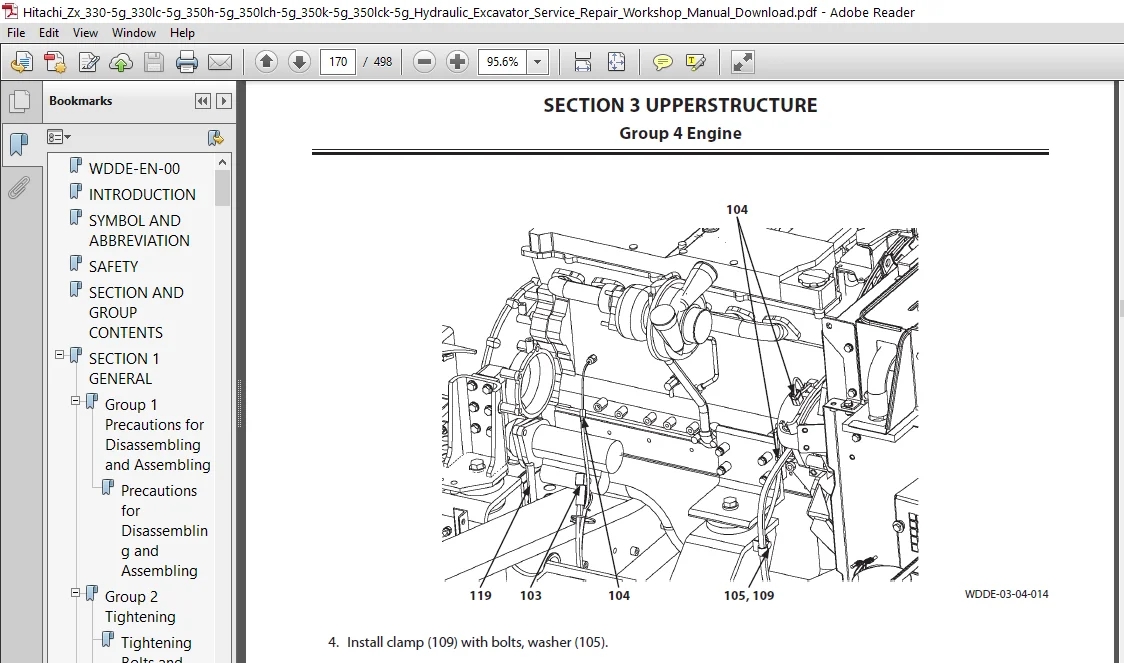The width and height of the screenshot is (1124, 663).
Task: Go to the SAFETY bookmark
Action: [113, 267]
